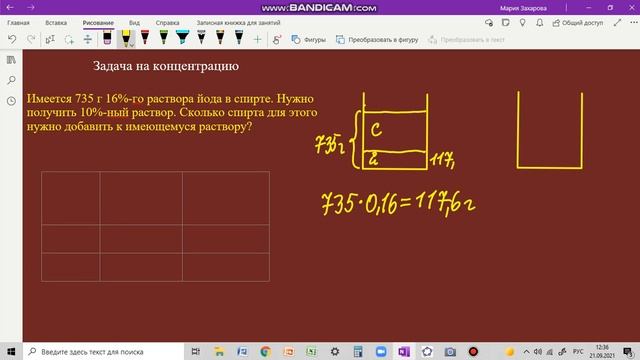640x360 pixels.
Task: Choose the Insert or Remove Space tool
Action: coord(88,40)
